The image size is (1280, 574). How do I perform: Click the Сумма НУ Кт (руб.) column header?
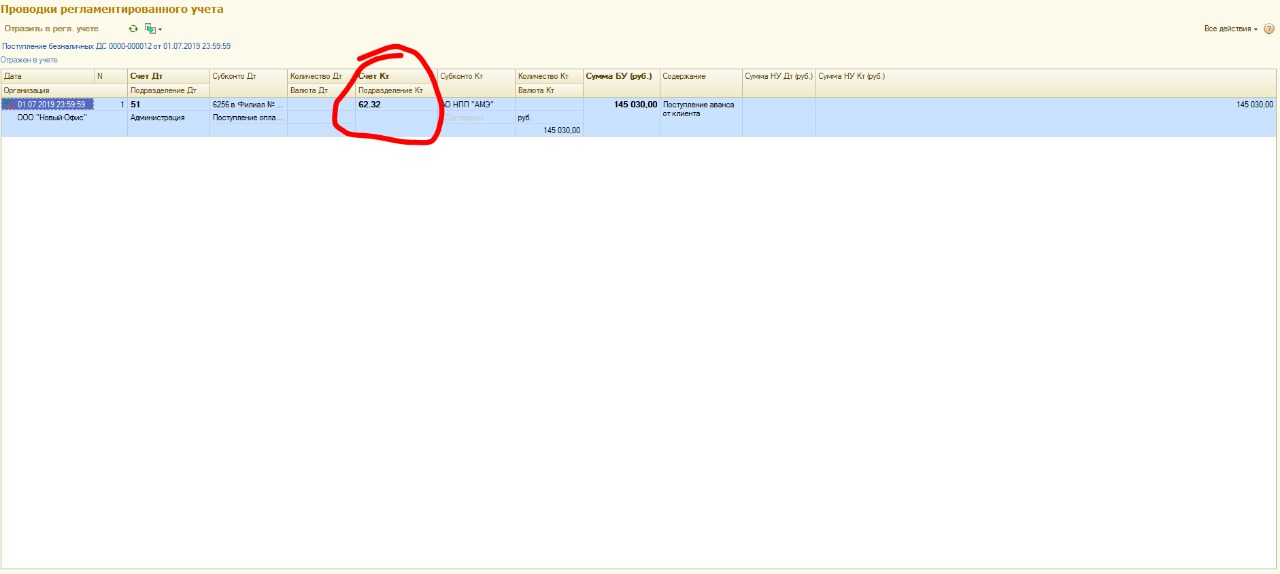(852, 76)
